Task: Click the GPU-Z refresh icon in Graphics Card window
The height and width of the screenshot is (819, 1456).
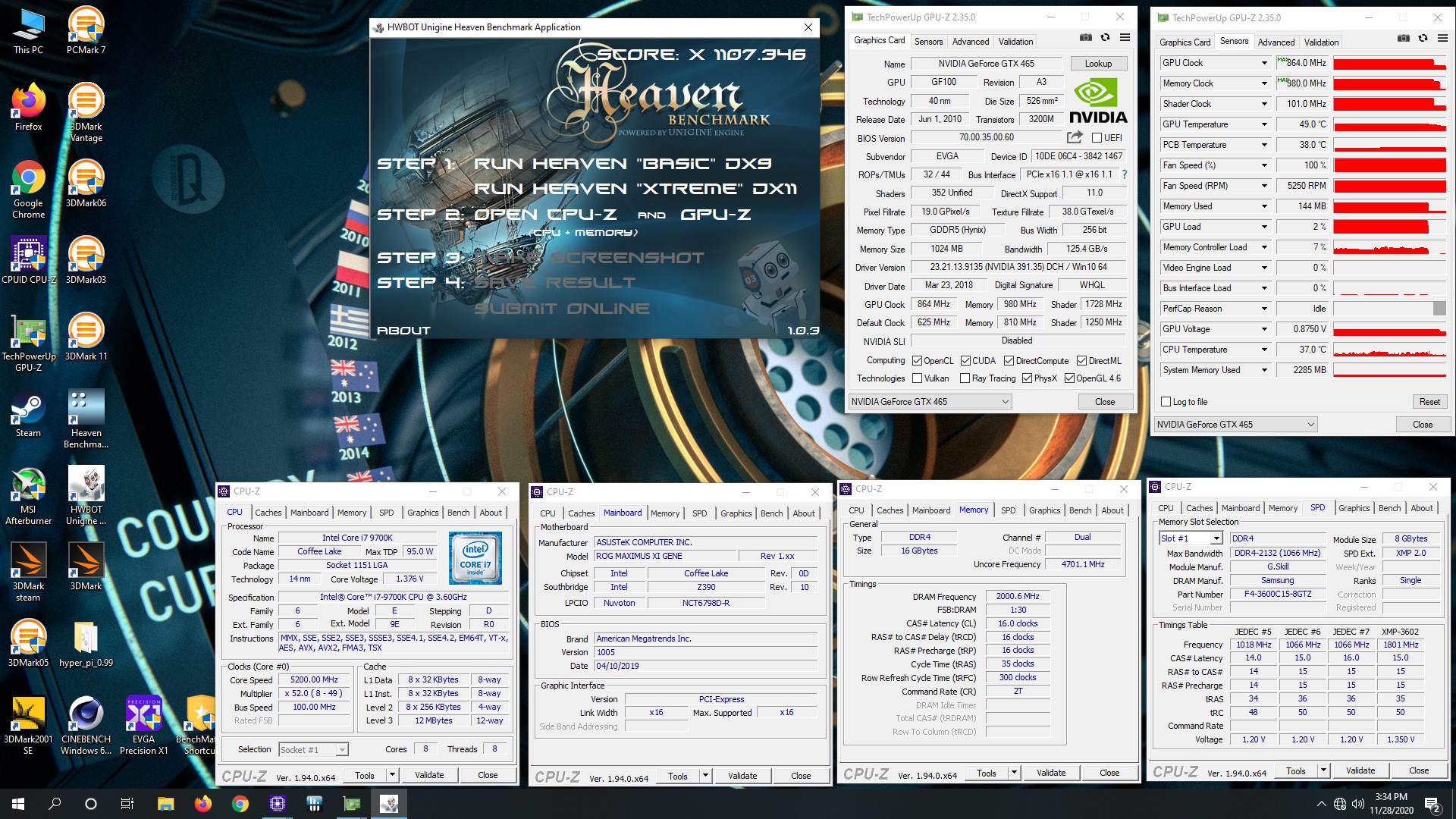Action: click(1106, 38)
